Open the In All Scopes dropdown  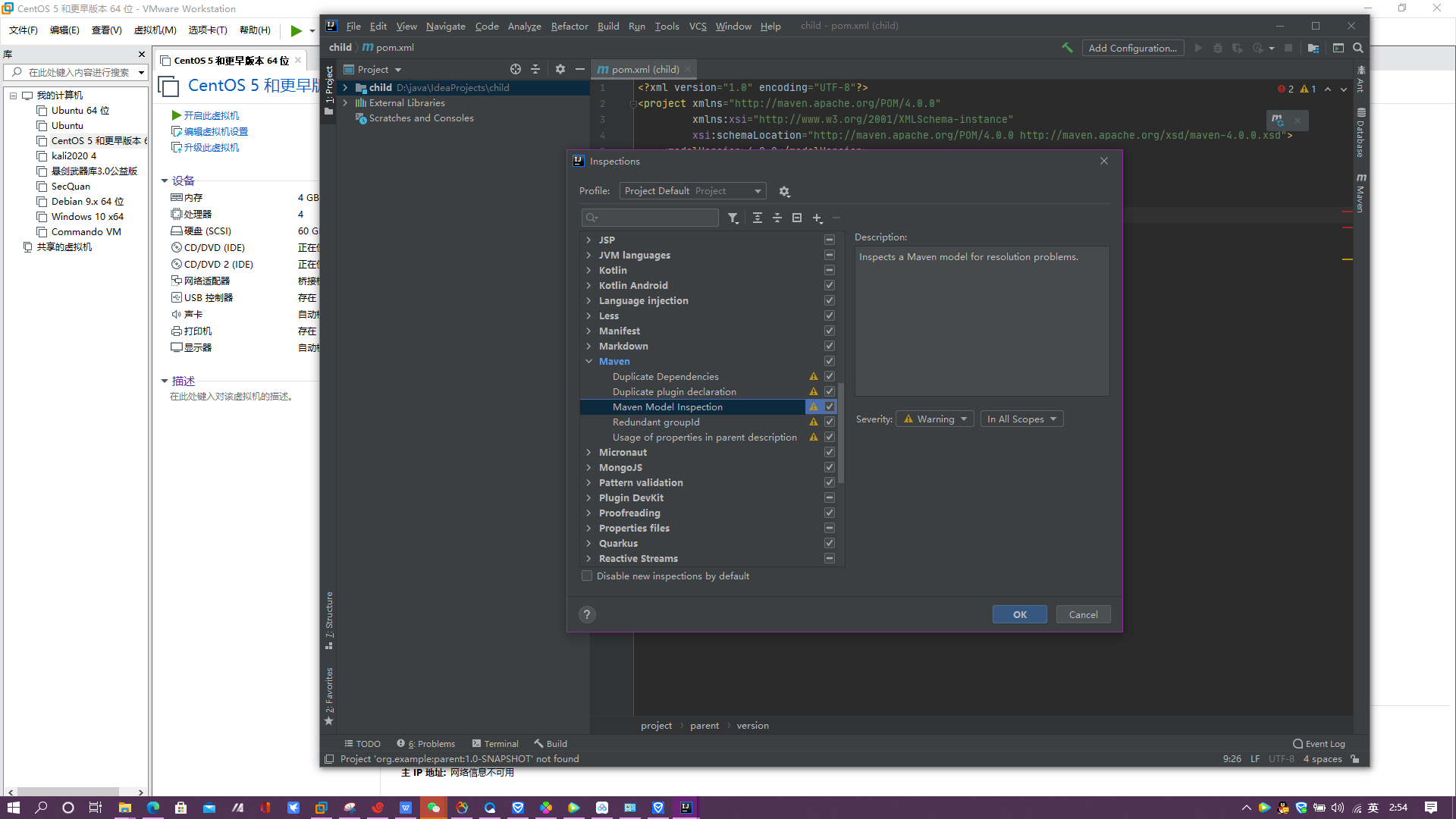(x=1021, y=419)
